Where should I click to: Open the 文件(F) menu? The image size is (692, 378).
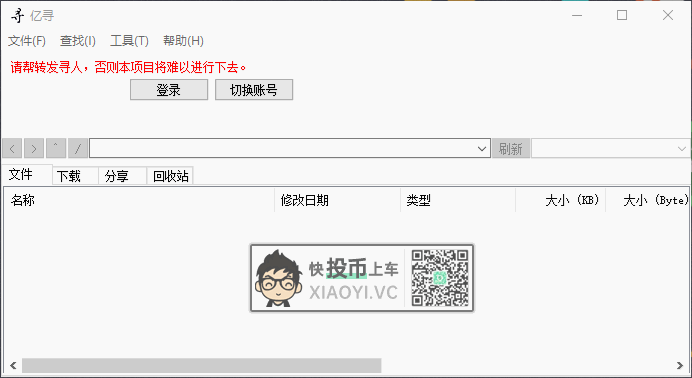[x=27, y=41]
